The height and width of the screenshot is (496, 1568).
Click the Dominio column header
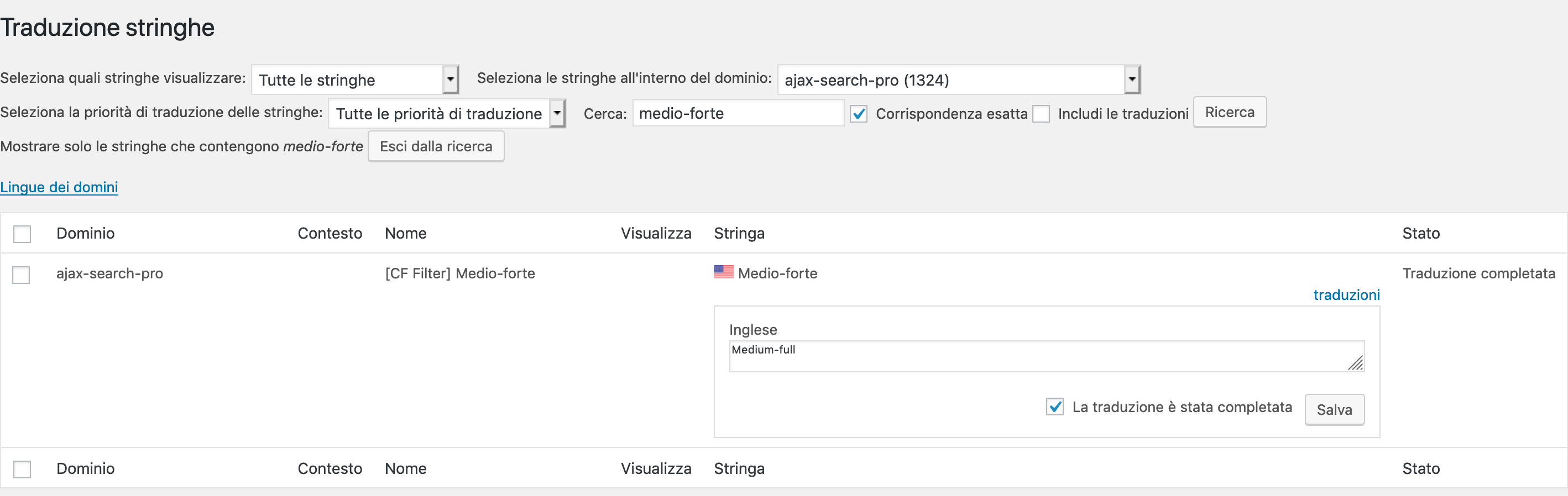[x=85, y=234]
